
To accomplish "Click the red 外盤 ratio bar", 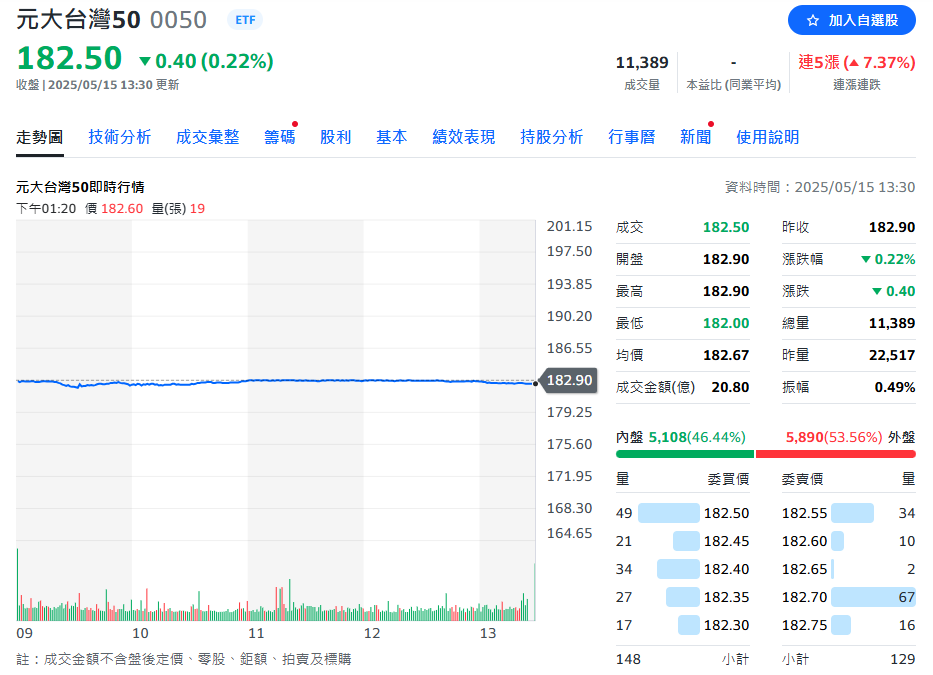I will pyautogui.click(x=835, y=454).
